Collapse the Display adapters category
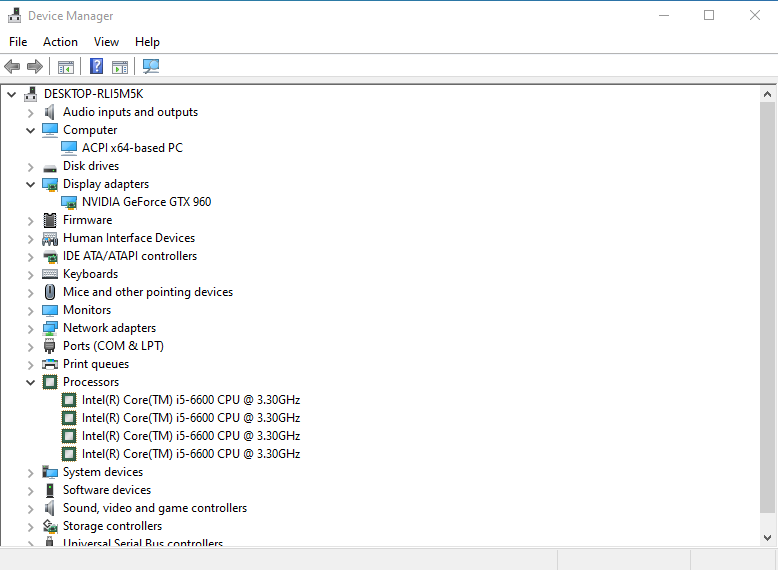778x570 pixels. tap(31, 185)
